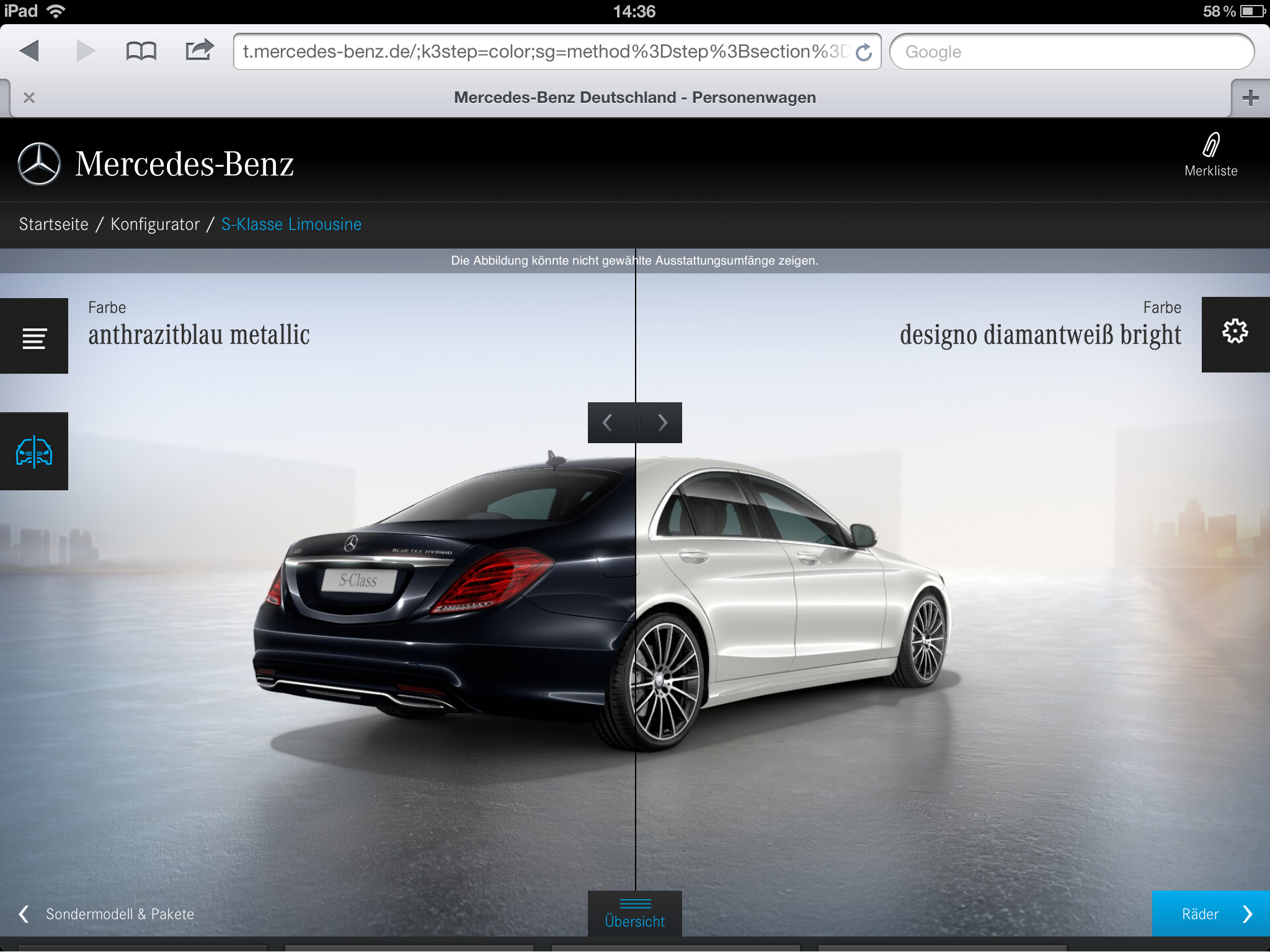
Task: Open a new tab with the plus button
Action: click(x=1250, y=98)
